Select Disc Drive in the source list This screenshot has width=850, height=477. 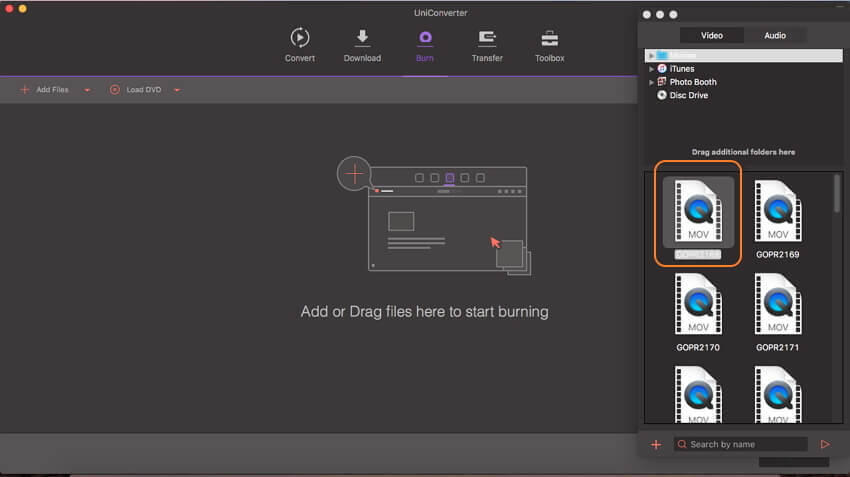pyautogui.click(x=688, y=95)
